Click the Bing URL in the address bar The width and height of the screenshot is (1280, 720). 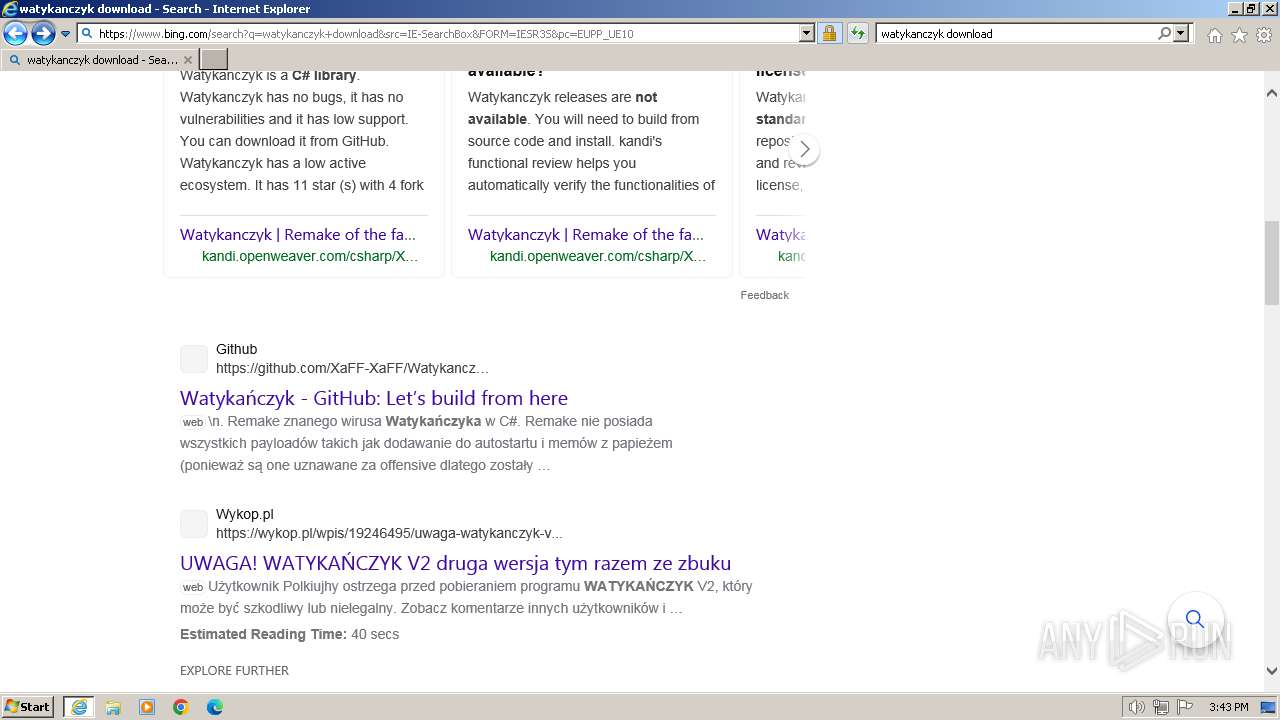point(366,34)
